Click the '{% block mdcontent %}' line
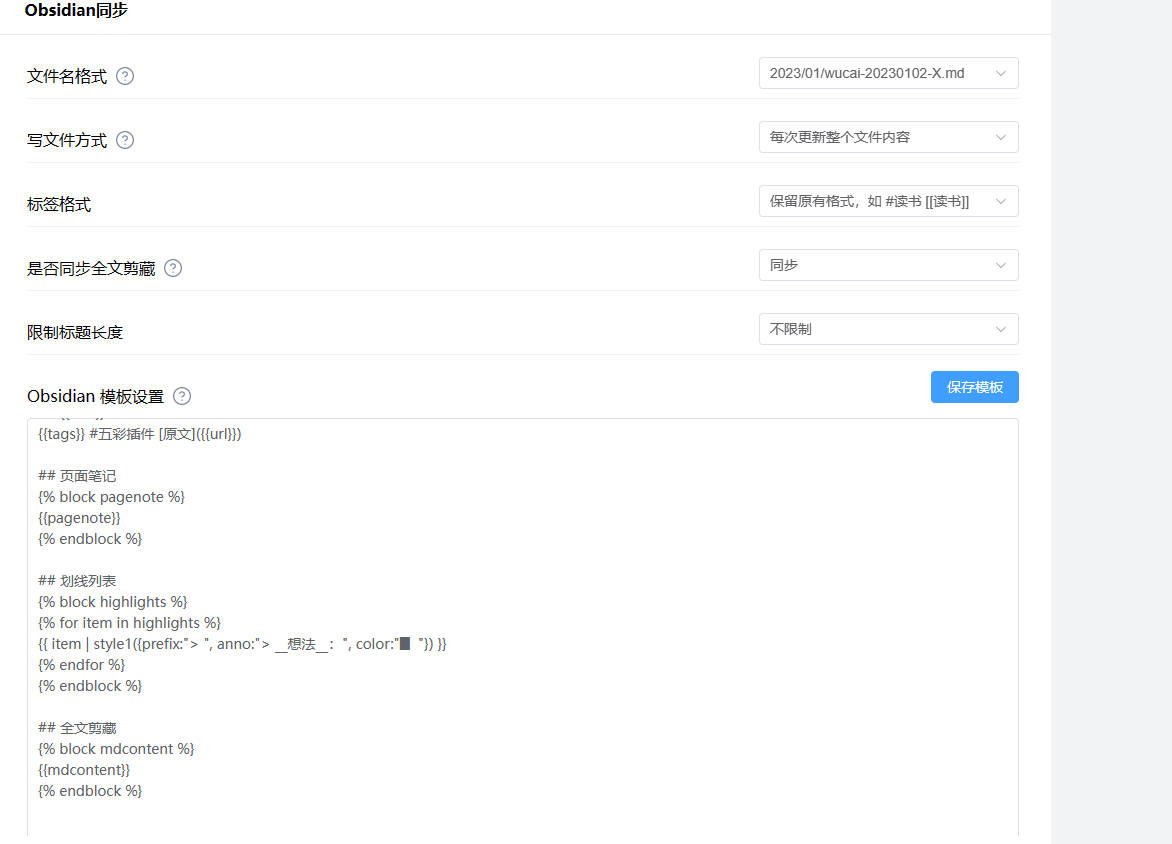Image resolution: width=1172 pixels, height=844 pixels. tap(116, 749)
